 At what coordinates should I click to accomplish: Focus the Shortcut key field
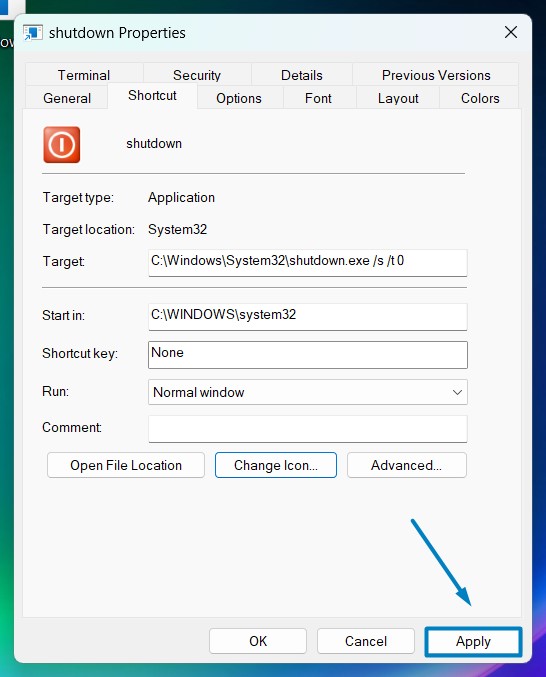[308, 355]
